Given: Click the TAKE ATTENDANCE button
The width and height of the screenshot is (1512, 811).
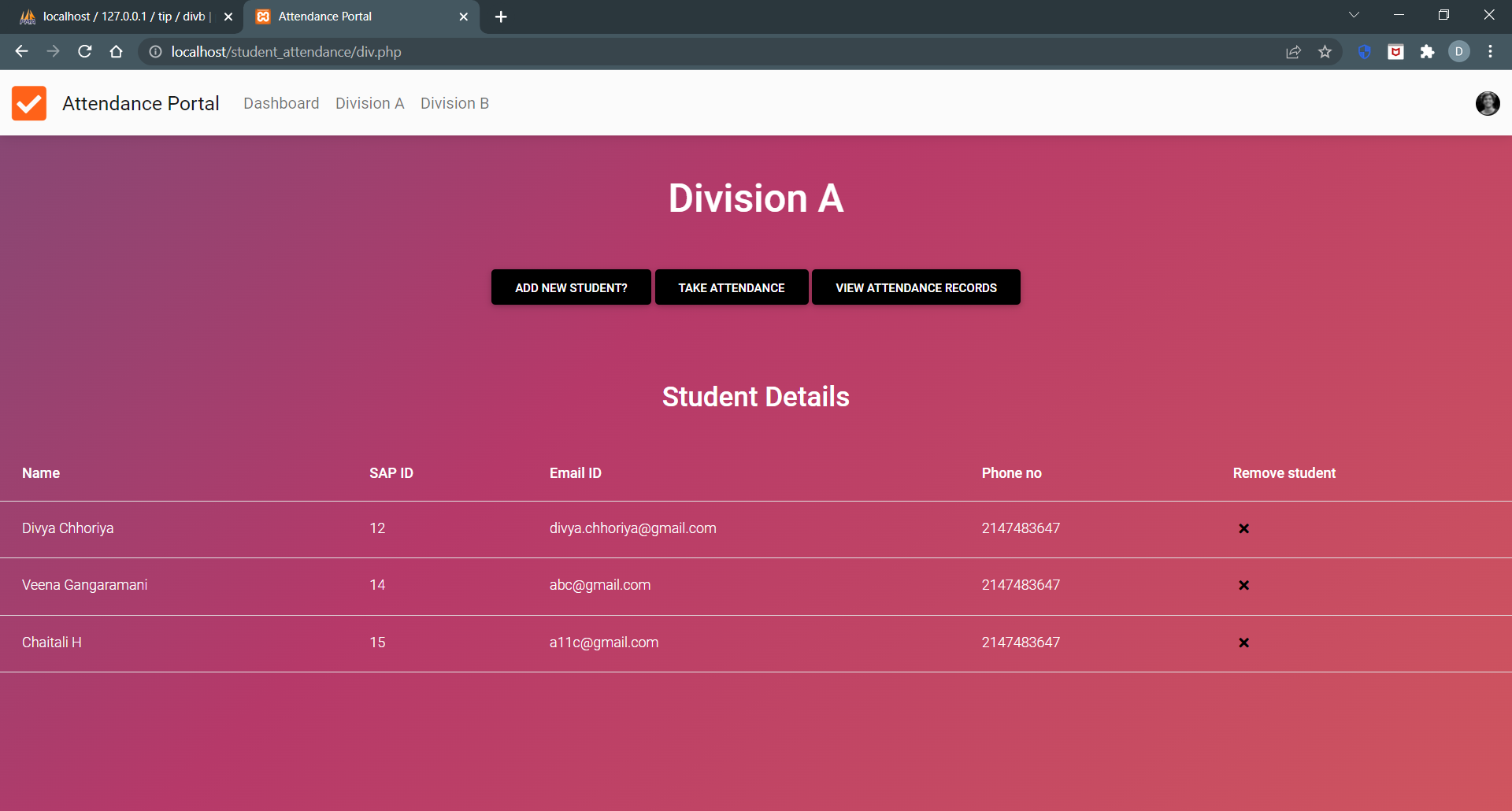Looking at the screenshot, I should point(731,287).
